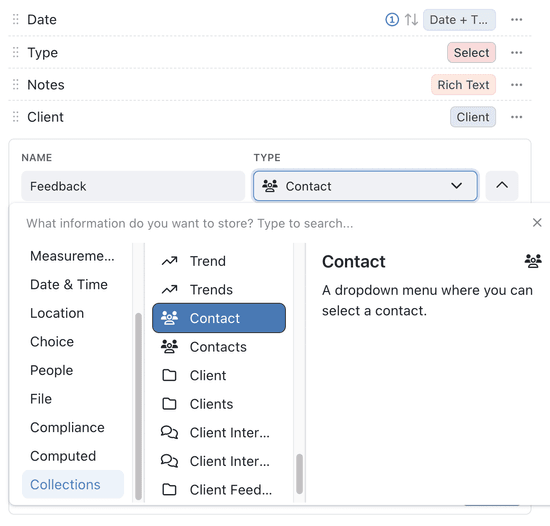
Task: Click the Select type badge on Type
Action: [471, 53]
